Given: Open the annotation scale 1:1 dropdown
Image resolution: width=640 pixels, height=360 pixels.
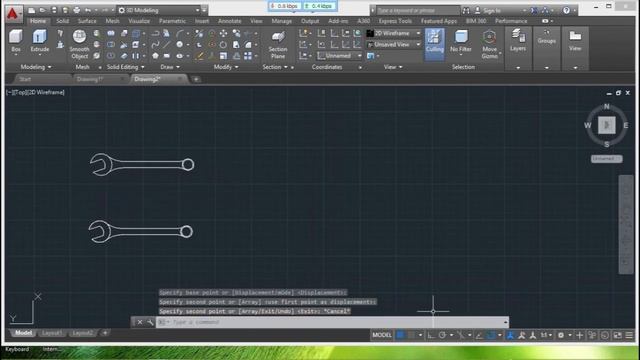Looking at the screenshot, I should pyautogui.click(x=547, y=335).
